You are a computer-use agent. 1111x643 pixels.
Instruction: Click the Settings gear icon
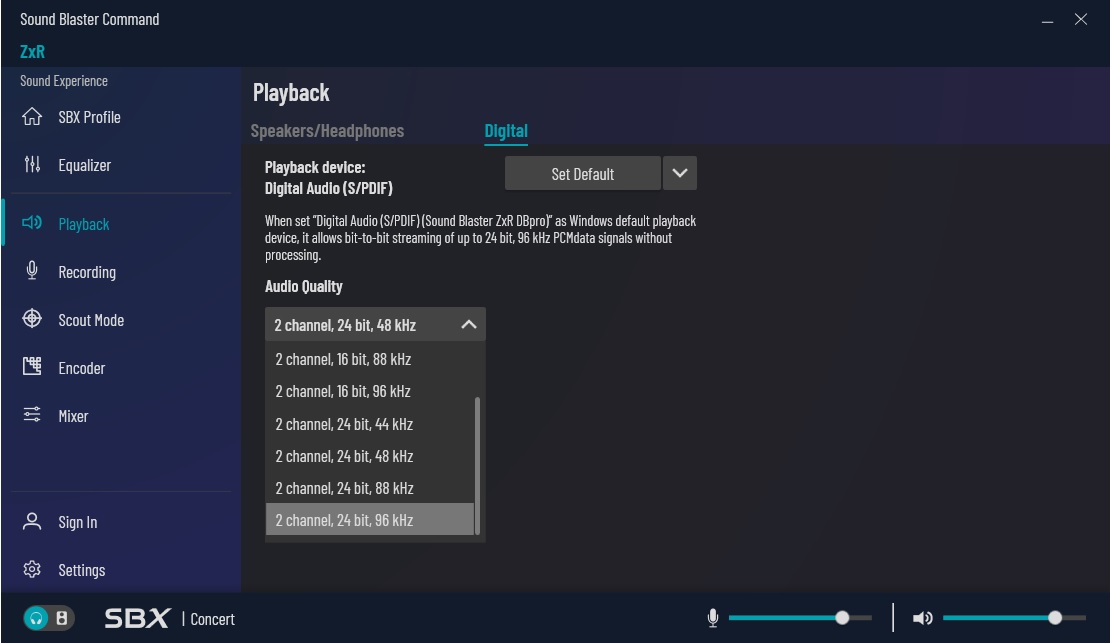point(32,570)
